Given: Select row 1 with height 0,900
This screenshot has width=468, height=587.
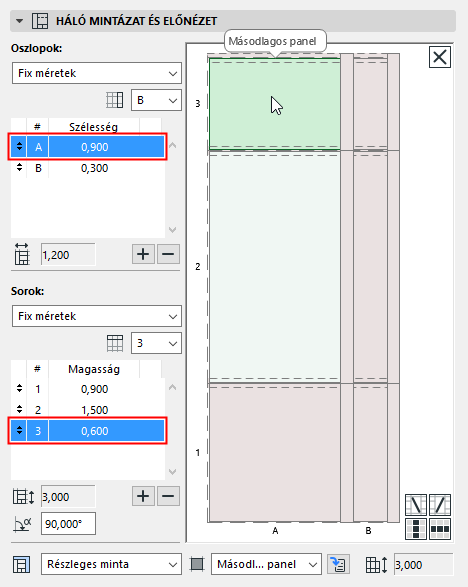Looking at the screenshot, I should click(88, 389).
